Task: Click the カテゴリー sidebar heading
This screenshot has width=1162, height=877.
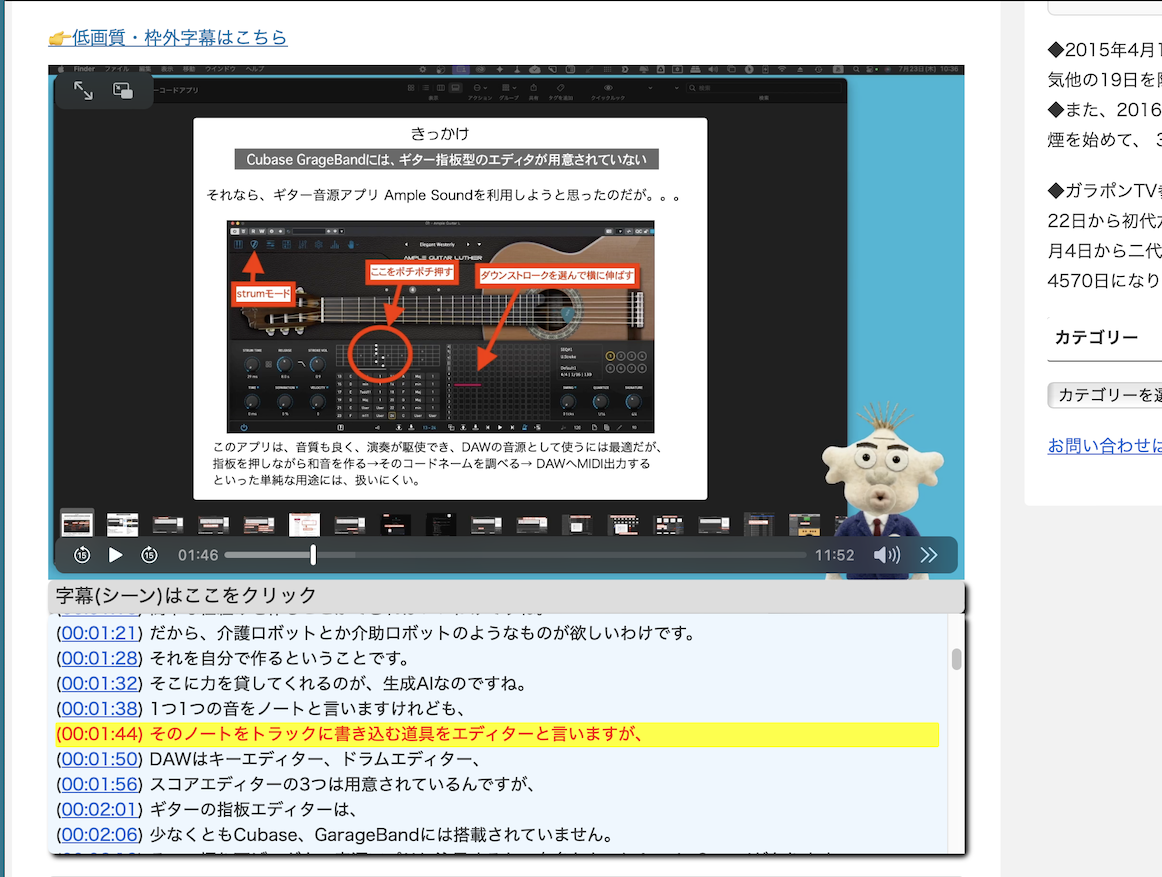Action: coord(1096,337)
